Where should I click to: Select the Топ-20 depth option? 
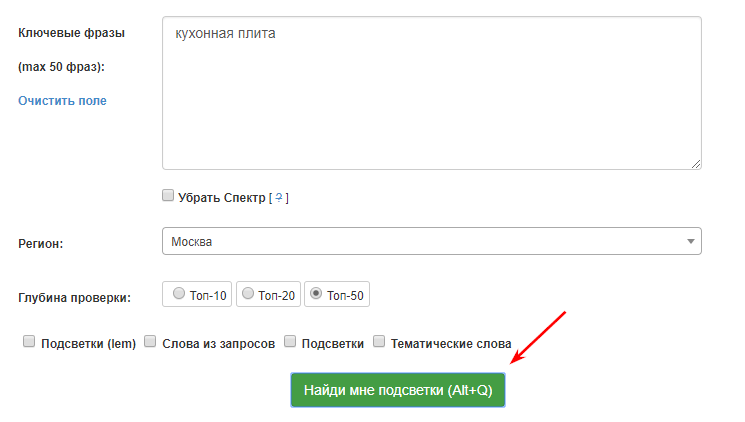pyautogui.click(x=248, y=294)
